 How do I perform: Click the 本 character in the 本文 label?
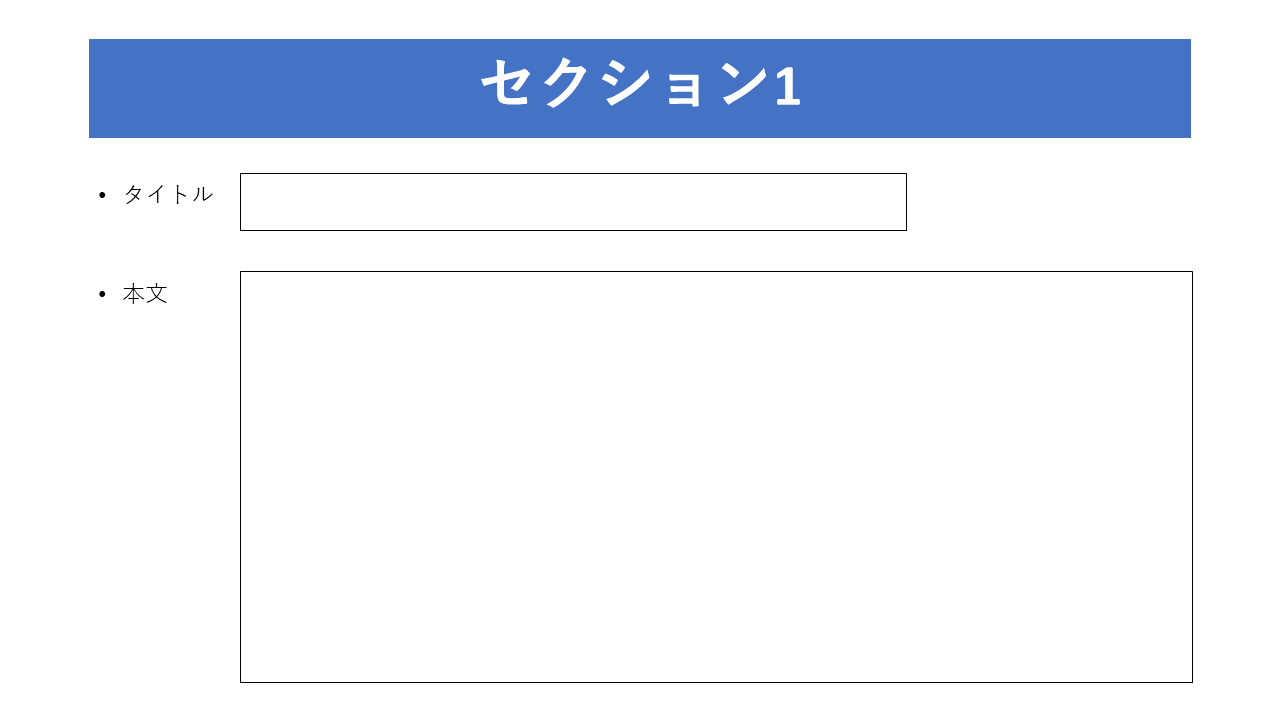pyautogui.click(x=134, y=294)
